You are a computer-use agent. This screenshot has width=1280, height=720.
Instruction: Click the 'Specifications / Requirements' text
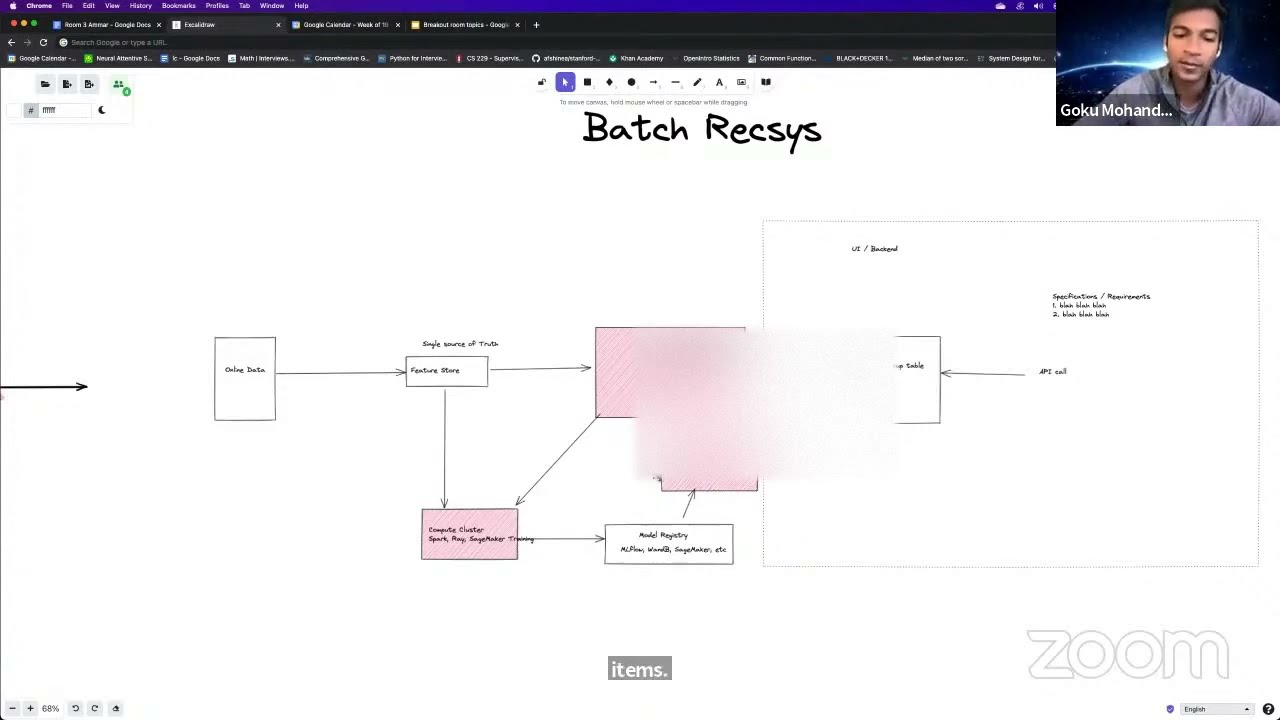pos(1101,297)
